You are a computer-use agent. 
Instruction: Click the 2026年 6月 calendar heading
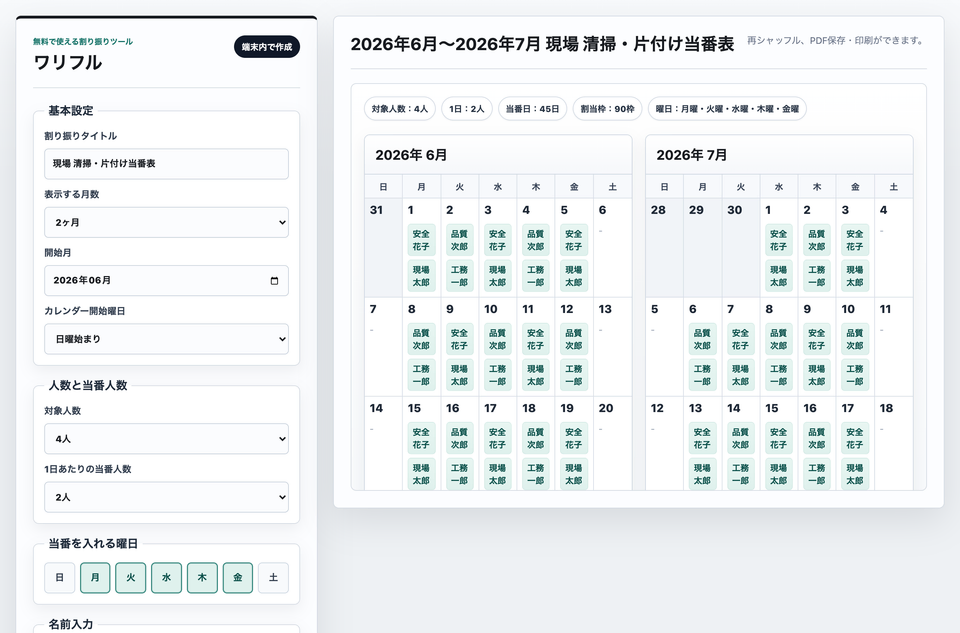tap(411, 155)
